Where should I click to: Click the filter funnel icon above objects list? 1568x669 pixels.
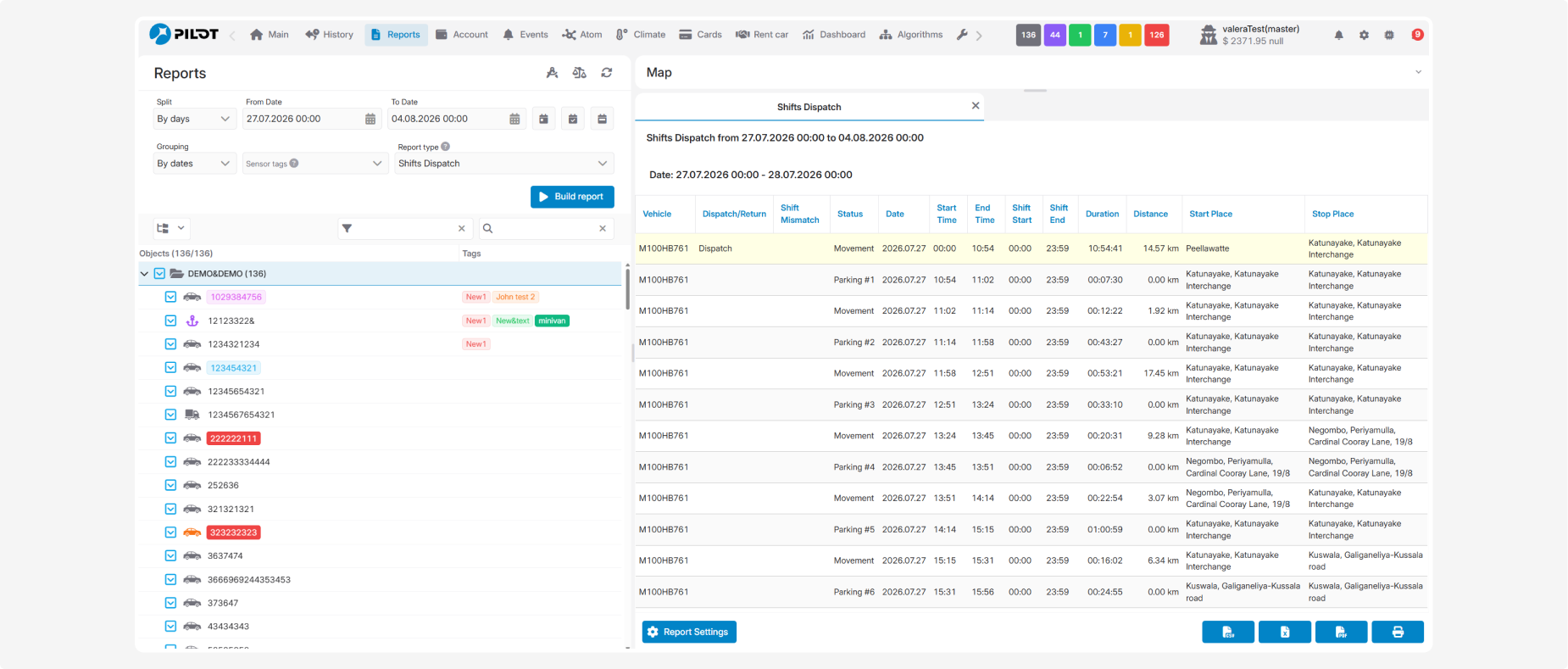[347, 228]
